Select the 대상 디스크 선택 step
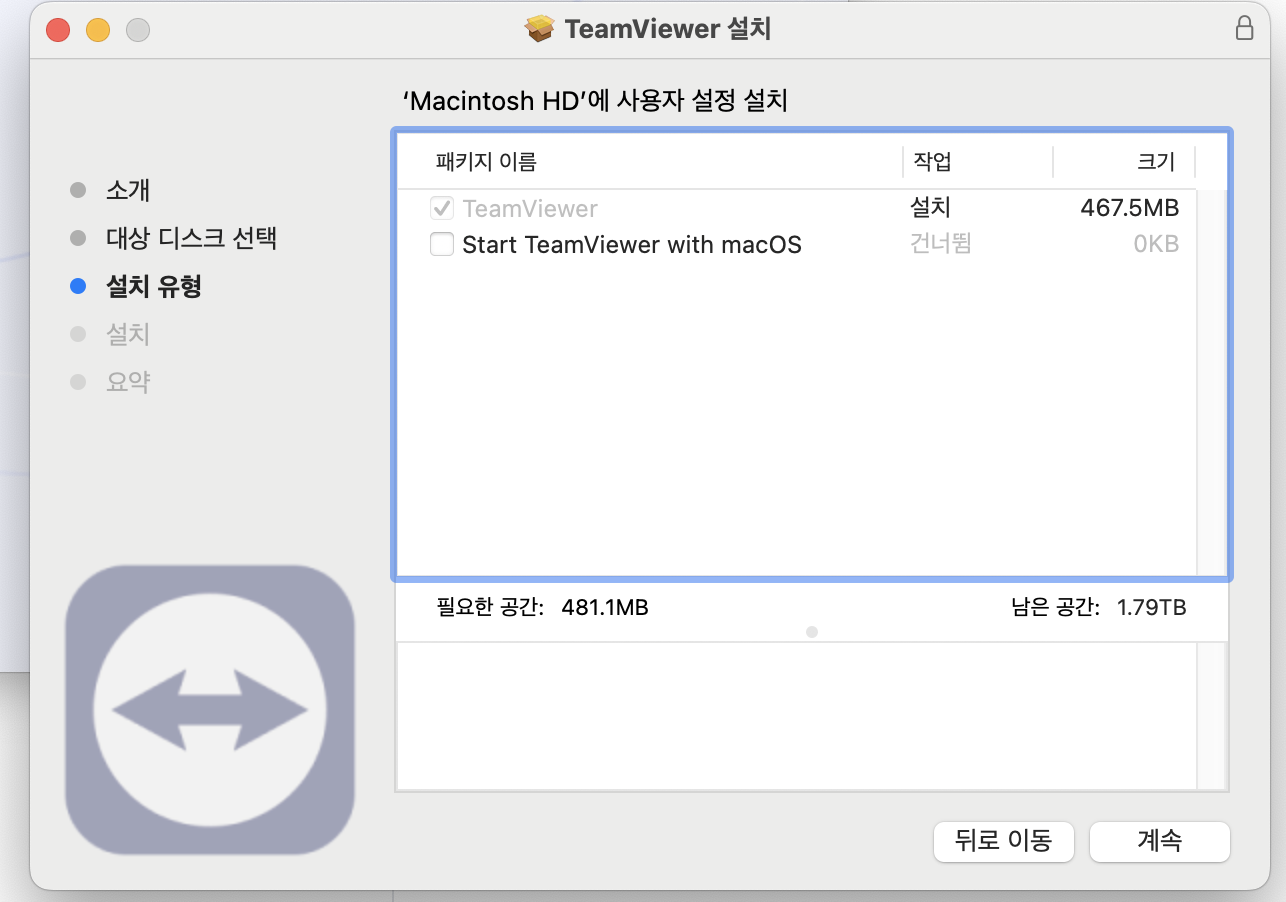 click(191, 238)
